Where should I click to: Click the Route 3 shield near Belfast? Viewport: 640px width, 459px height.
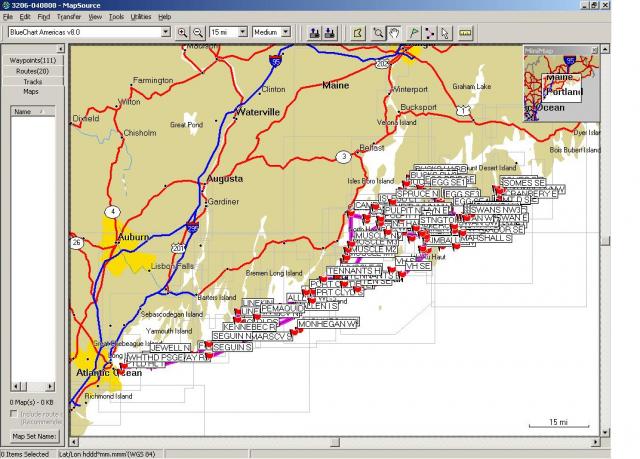tap(344, 157)
